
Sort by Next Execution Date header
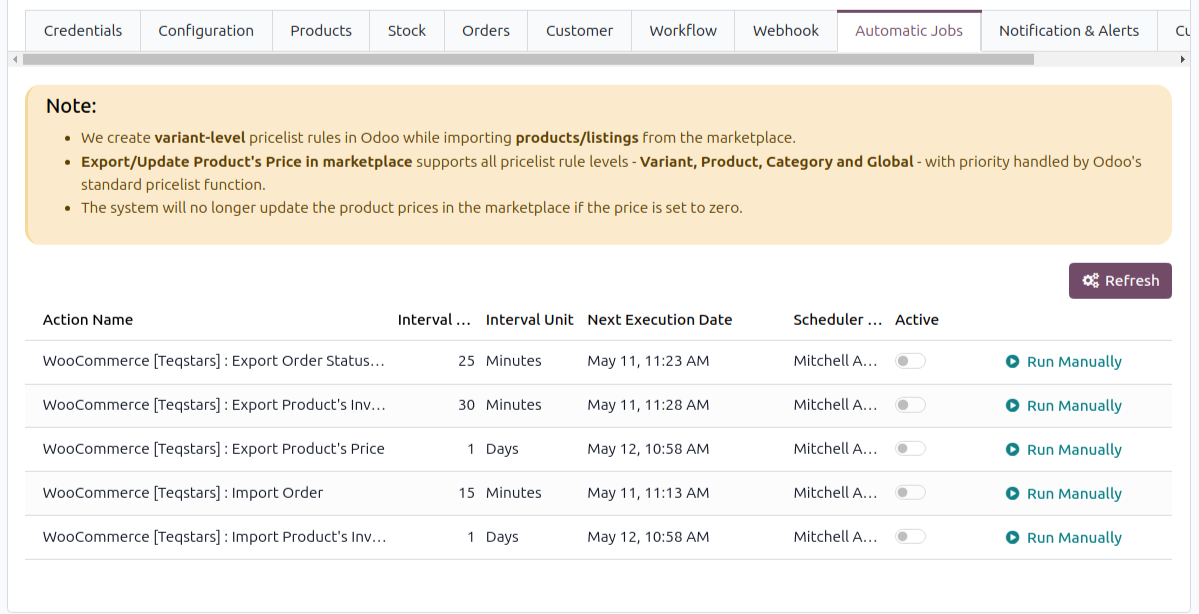[660, 320]
